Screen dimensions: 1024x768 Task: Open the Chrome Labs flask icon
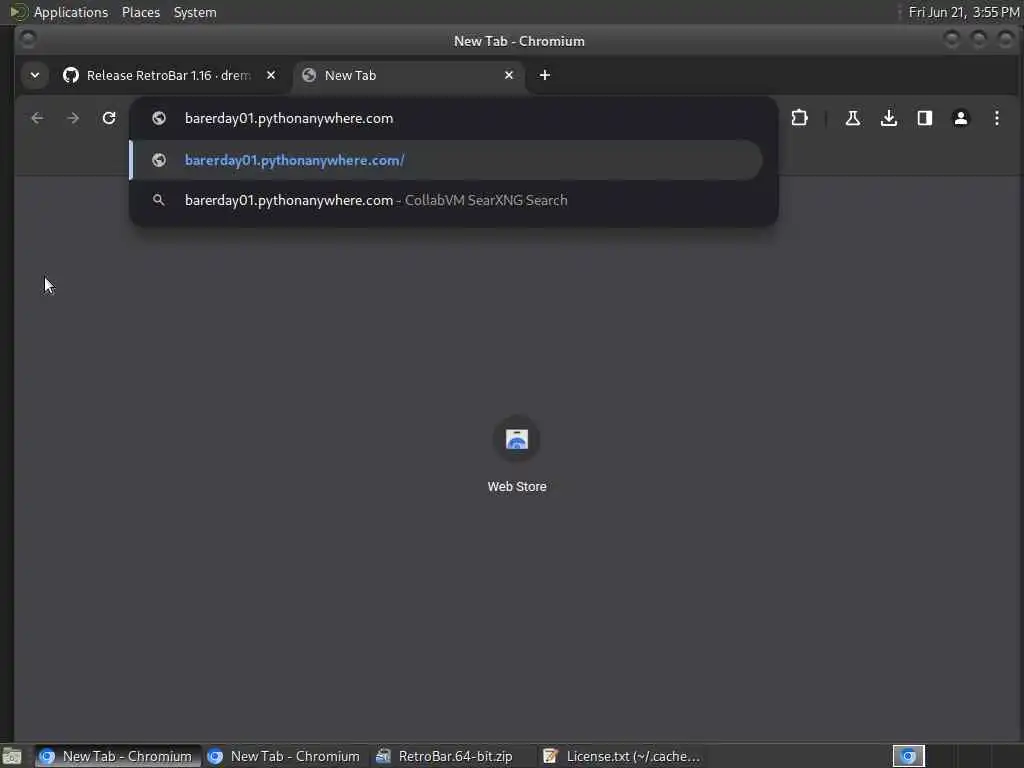pos(852,118)
